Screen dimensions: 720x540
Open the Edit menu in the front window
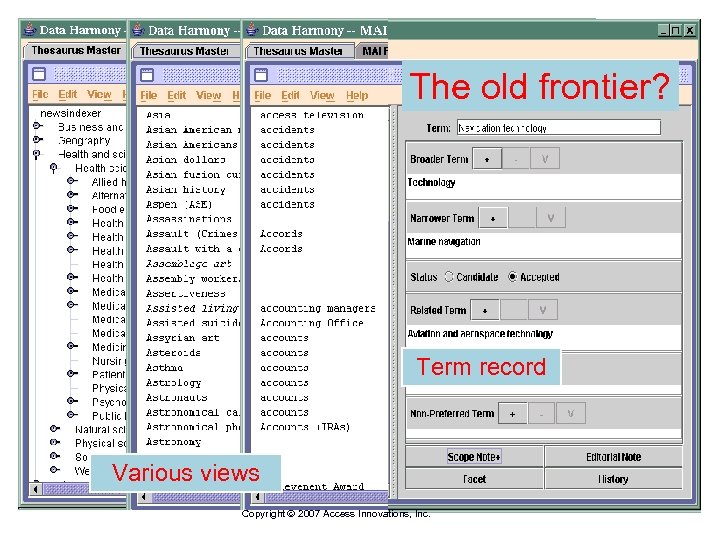290,95
